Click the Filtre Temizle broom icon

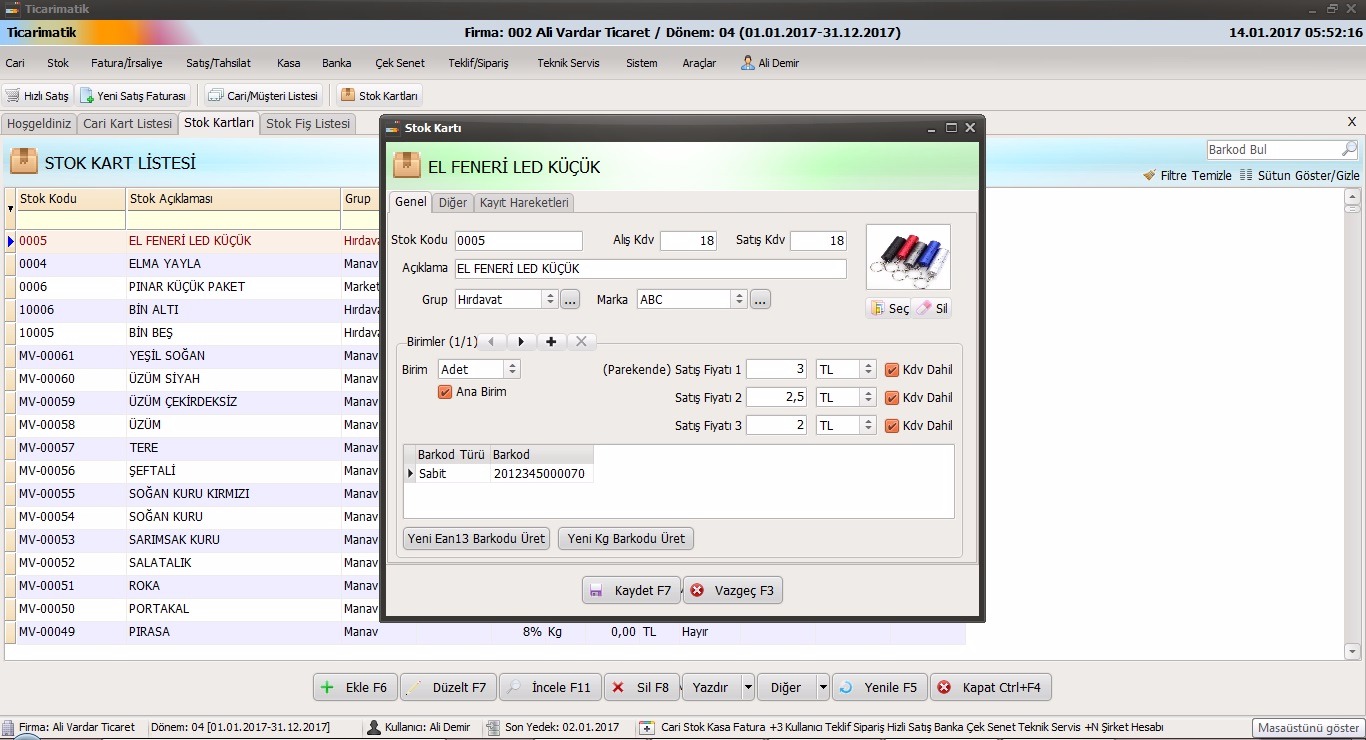(1150, 175)
